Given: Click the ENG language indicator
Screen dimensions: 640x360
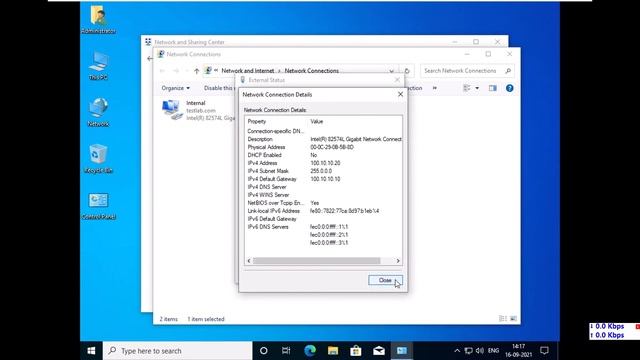Looking at the screenshot, I should click(493, 351).
